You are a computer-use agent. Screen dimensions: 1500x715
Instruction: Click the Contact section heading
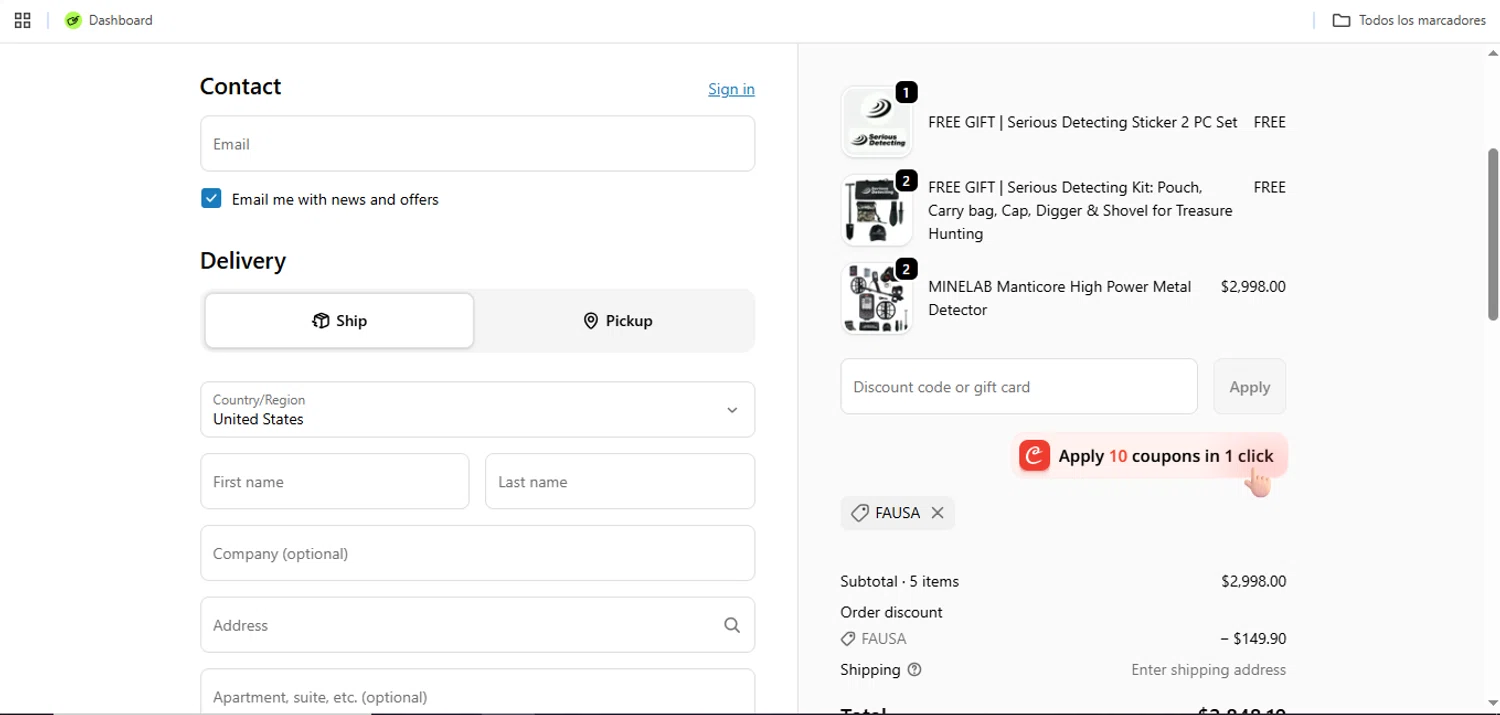(x=240, y=87)
